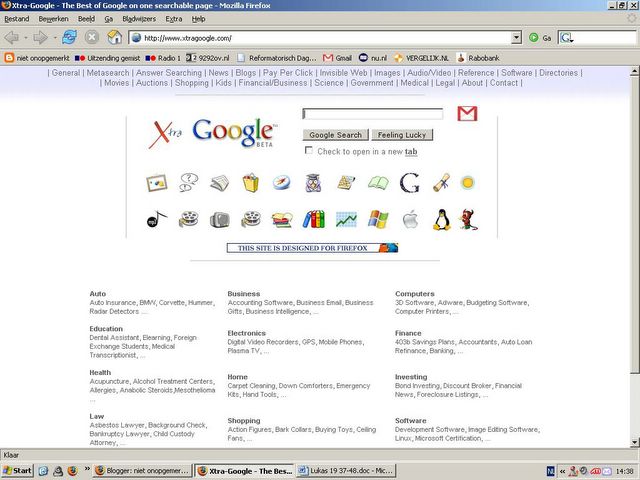
Task: Switch to Lukas 19 37-48.doc taskbar window
Action: coord(346,471)
